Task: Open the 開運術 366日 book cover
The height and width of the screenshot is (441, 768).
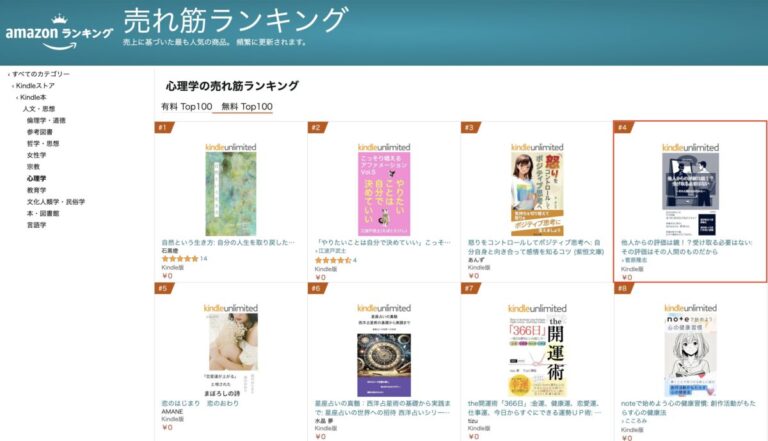Action: point(537,356)
